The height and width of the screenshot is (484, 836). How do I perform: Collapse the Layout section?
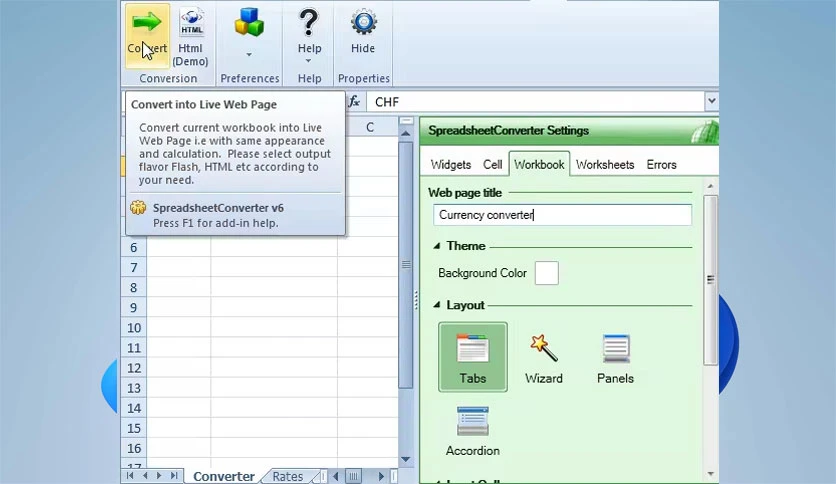pyautogui.click(x=437, y=305)
